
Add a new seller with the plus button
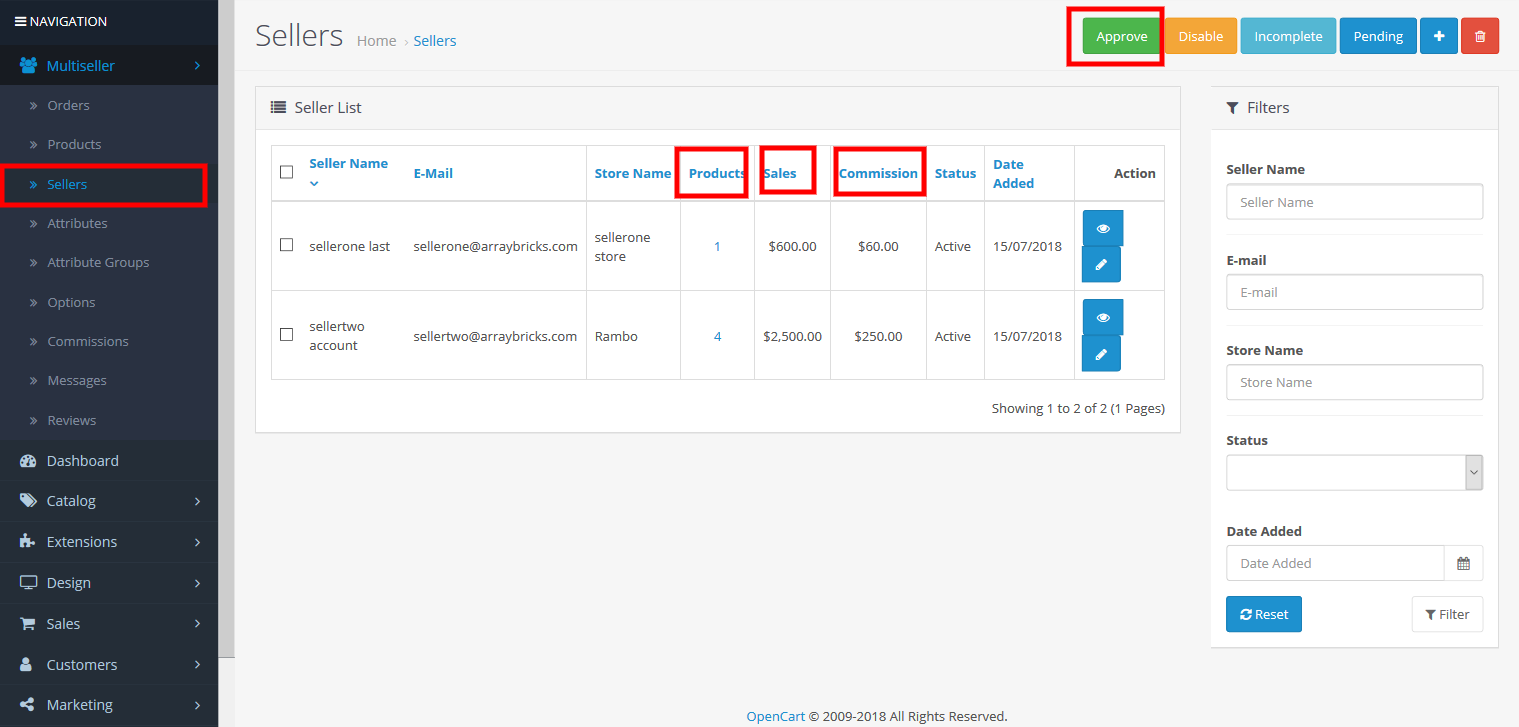pos(1439,36)
